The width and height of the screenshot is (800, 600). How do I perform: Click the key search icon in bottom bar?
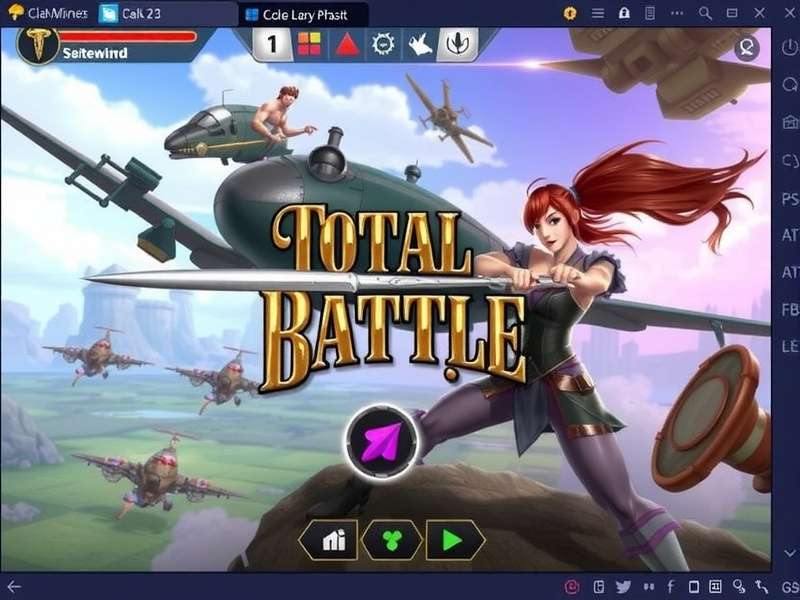[739, 587]
